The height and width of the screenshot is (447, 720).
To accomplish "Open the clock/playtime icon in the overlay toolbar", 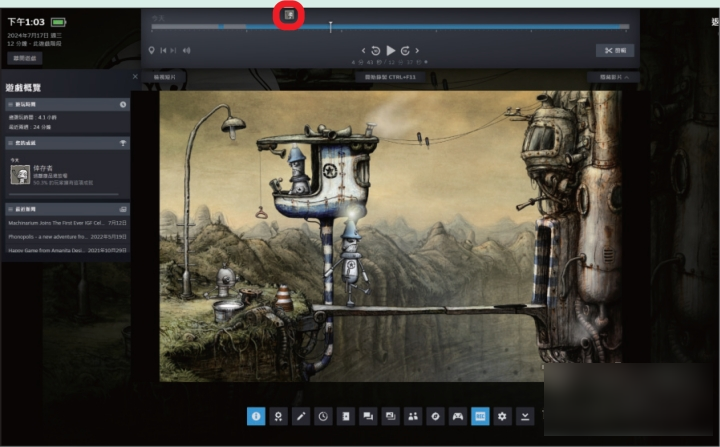I will tap(323, 416).
